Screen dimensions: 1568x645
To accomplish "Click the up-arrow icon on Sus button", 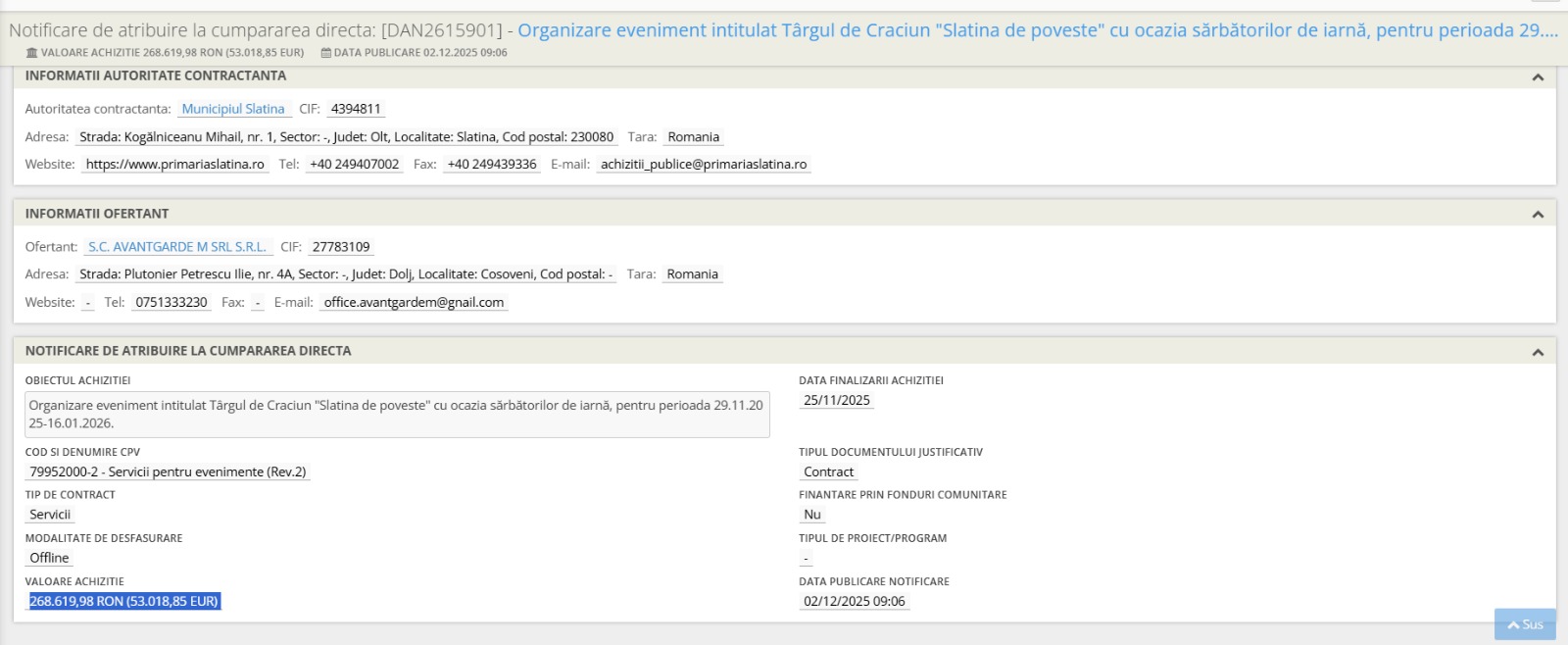I will (1513, 624).
